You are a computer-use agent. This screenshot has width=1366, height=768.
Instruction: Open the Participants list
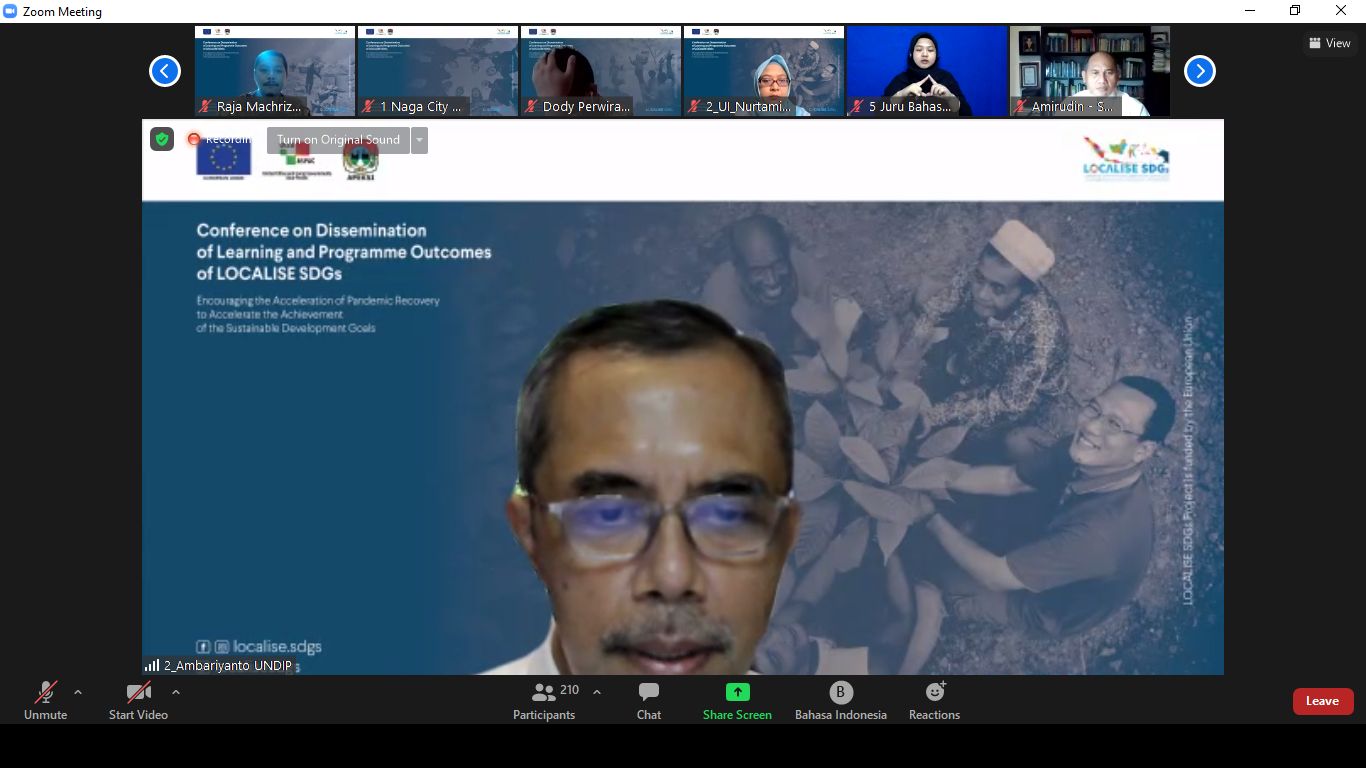545,700
